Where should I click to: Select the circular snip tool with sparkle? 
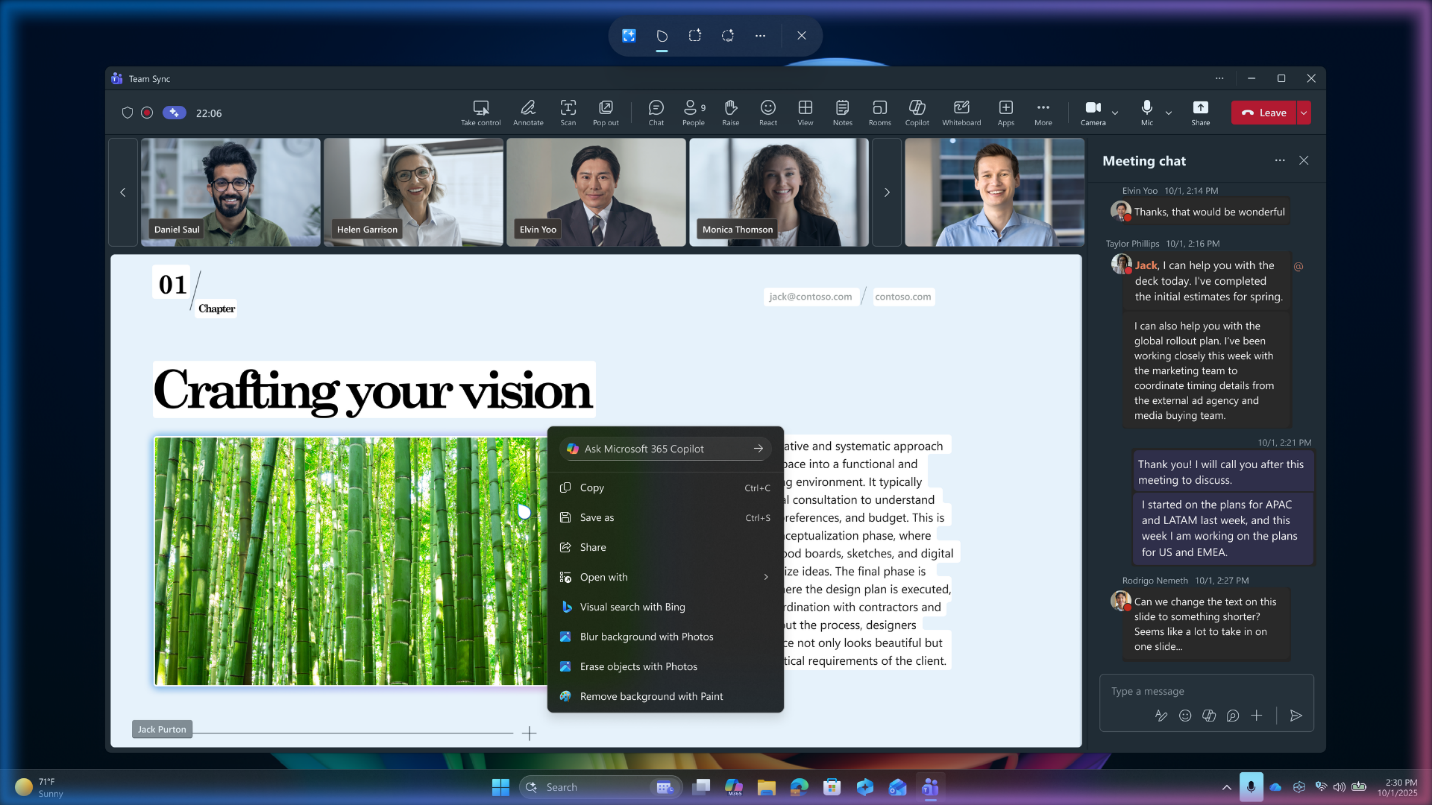[x=728, y=35]
